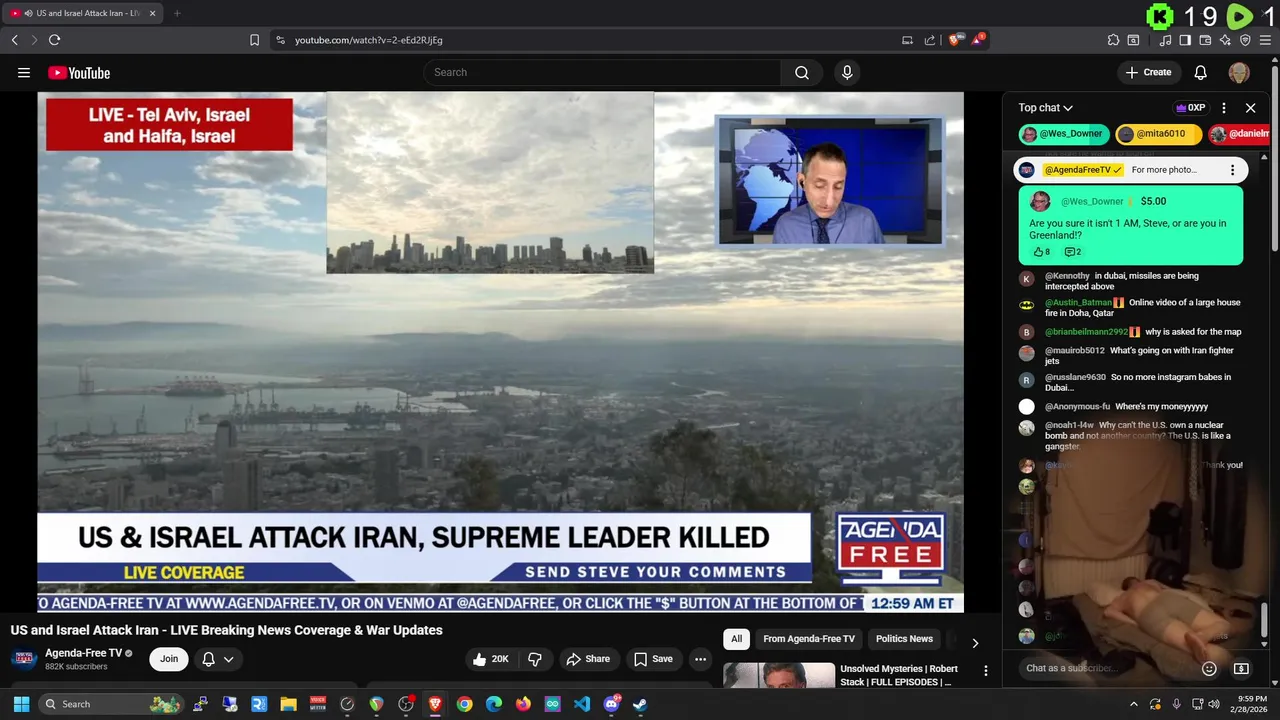Dislike the video with thumbs down
Viewport: 1280px width, 720px height.
(x=535, y=659)
